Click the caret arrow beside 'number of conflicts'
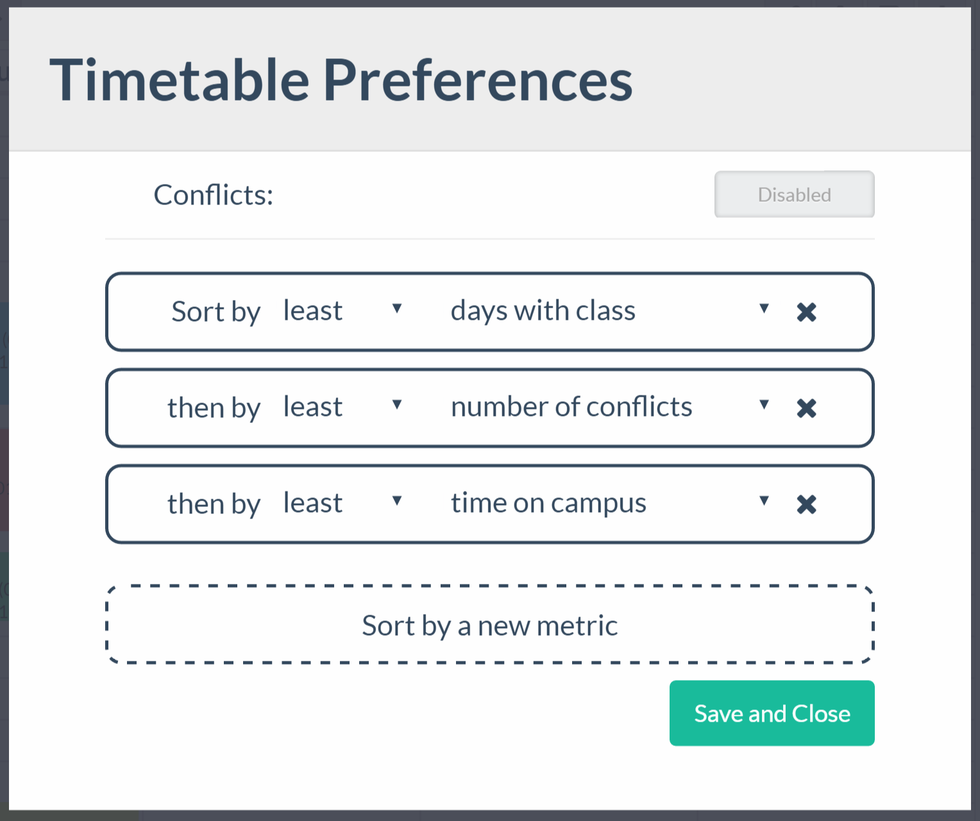Viewport: 980px width, 821px height. (x=764, y=405)
